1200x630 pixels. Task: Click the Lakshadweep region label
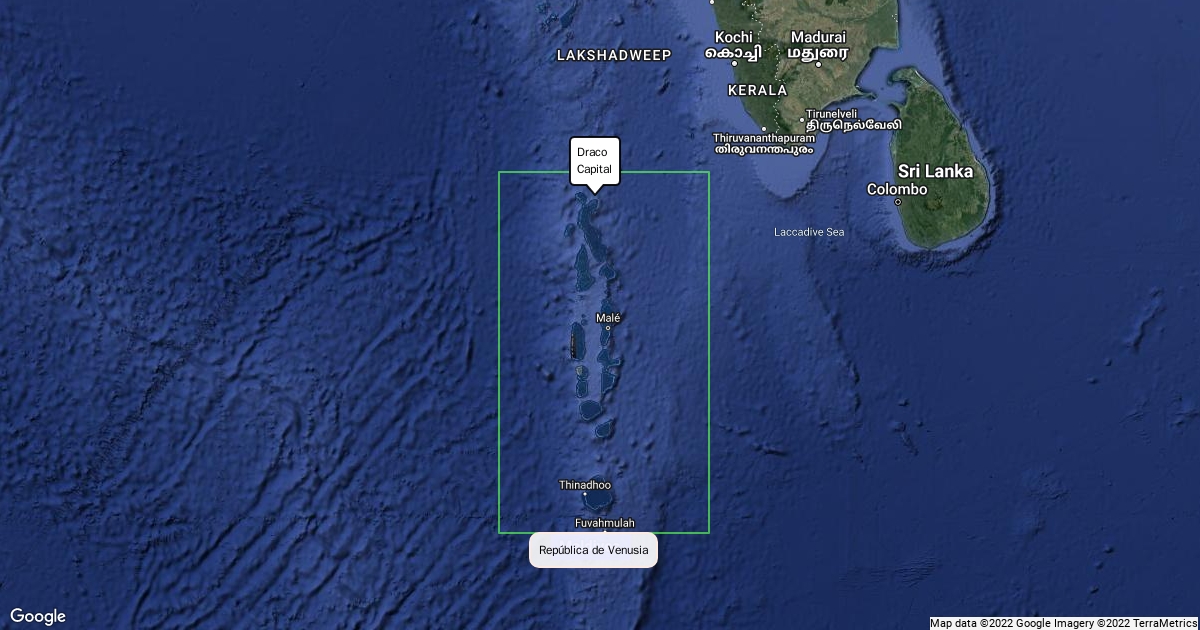[x=614, y=55]
